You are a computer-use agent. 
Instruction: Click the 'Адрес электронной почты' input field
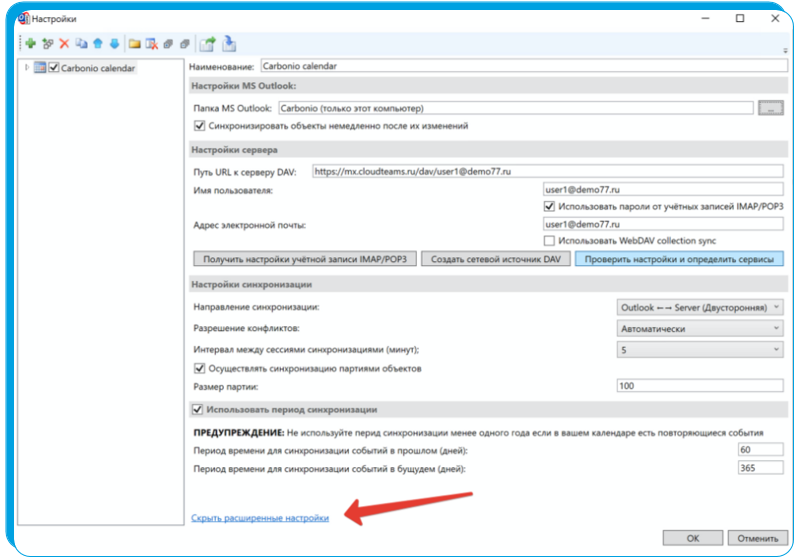pos(663,224)
